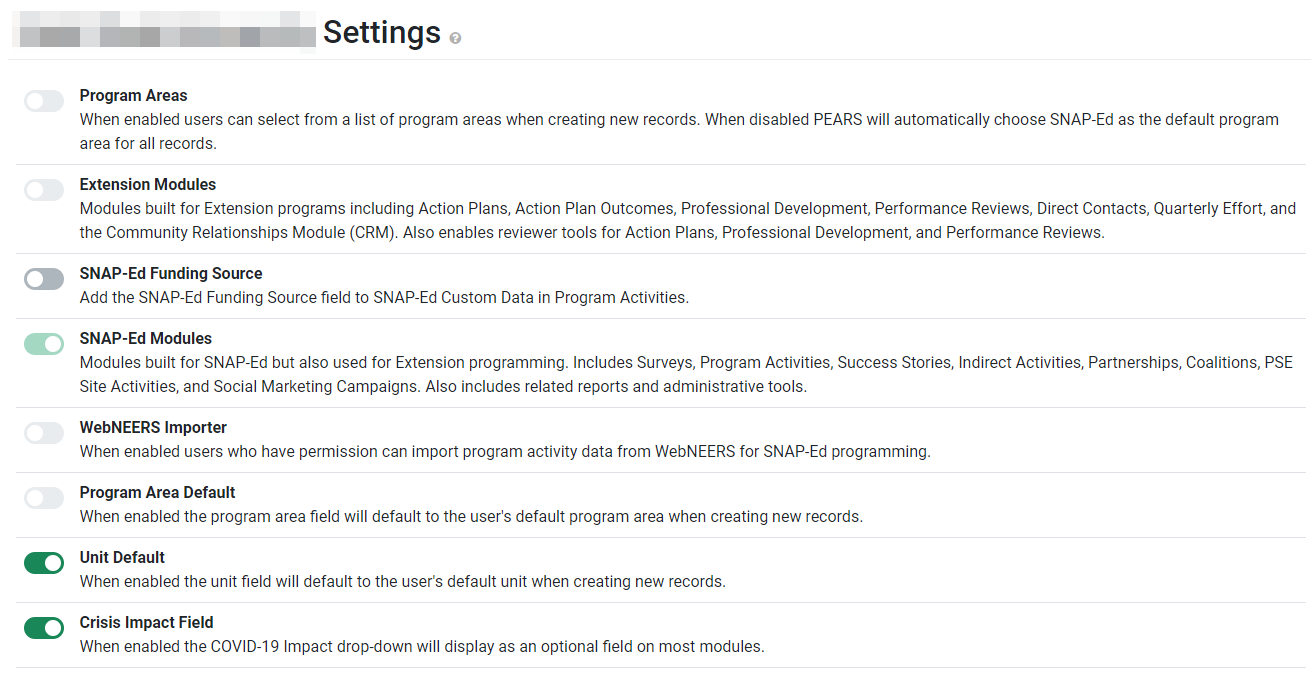The width and height of the screenshot is (1311, 686).
Task: Disable the Crisis Impact Field switch
Action: click(x=43, y=628)
